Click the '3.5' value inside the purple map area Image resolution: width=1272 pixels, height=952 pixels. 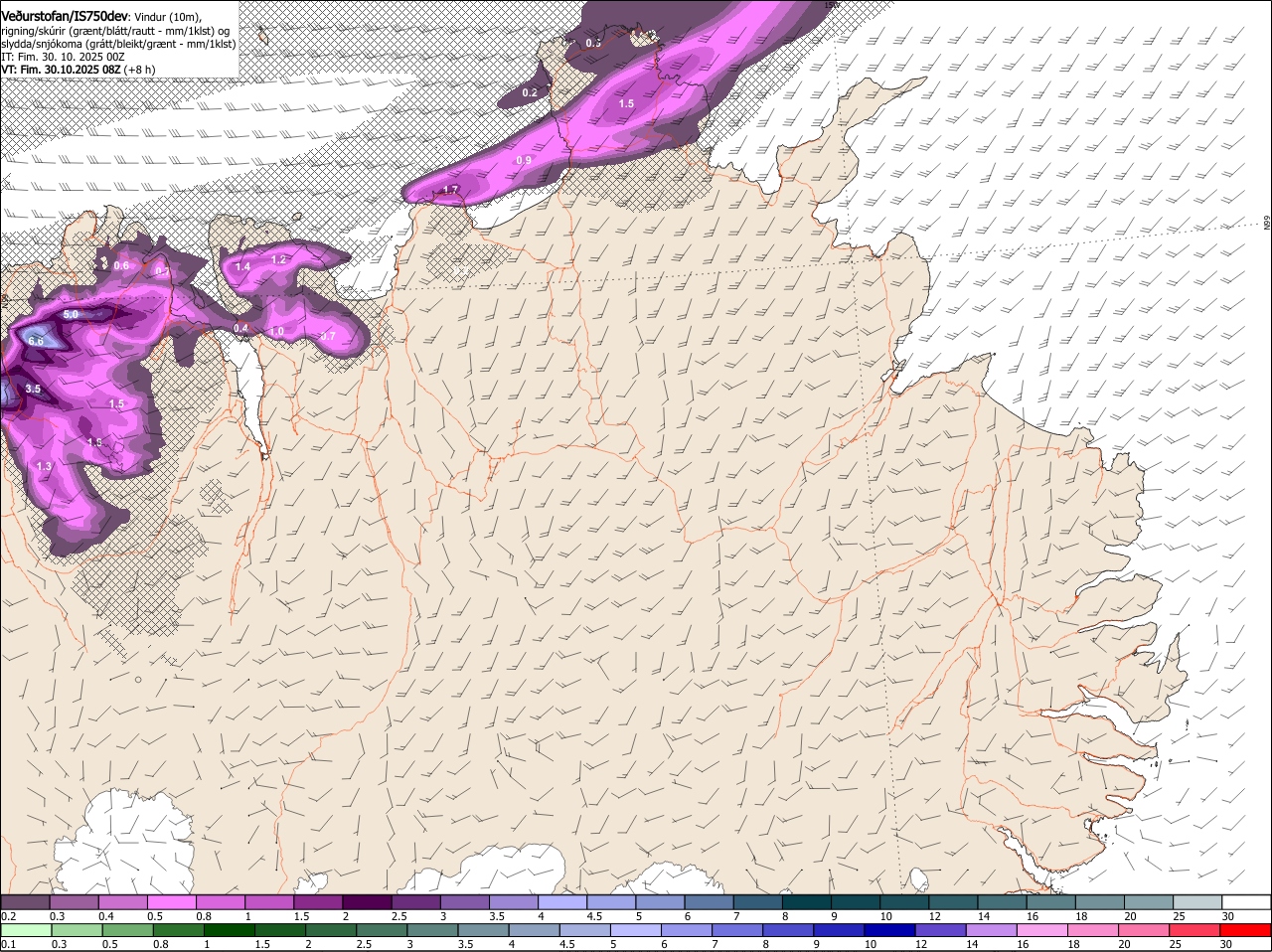pyautogui.click(x=33, y=389)
